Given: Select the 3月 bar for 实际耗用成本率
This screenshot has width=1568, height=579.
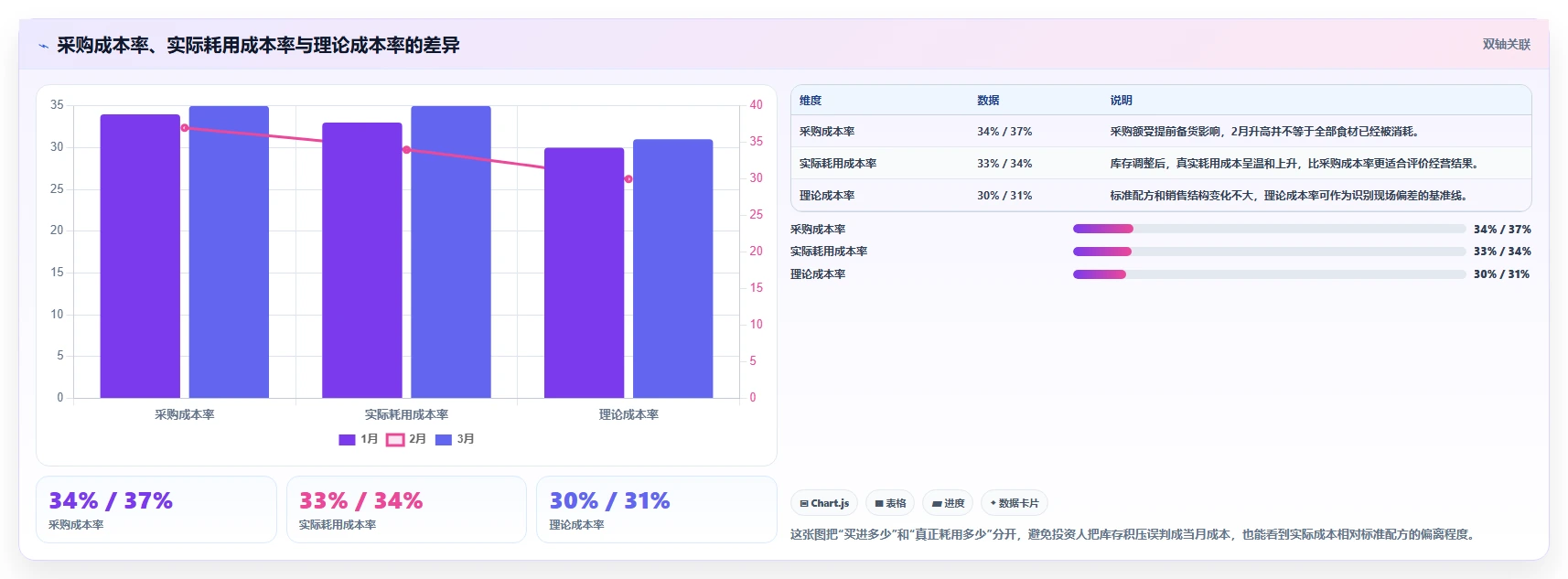Looking at the screenshot, I should coord(451,252).
